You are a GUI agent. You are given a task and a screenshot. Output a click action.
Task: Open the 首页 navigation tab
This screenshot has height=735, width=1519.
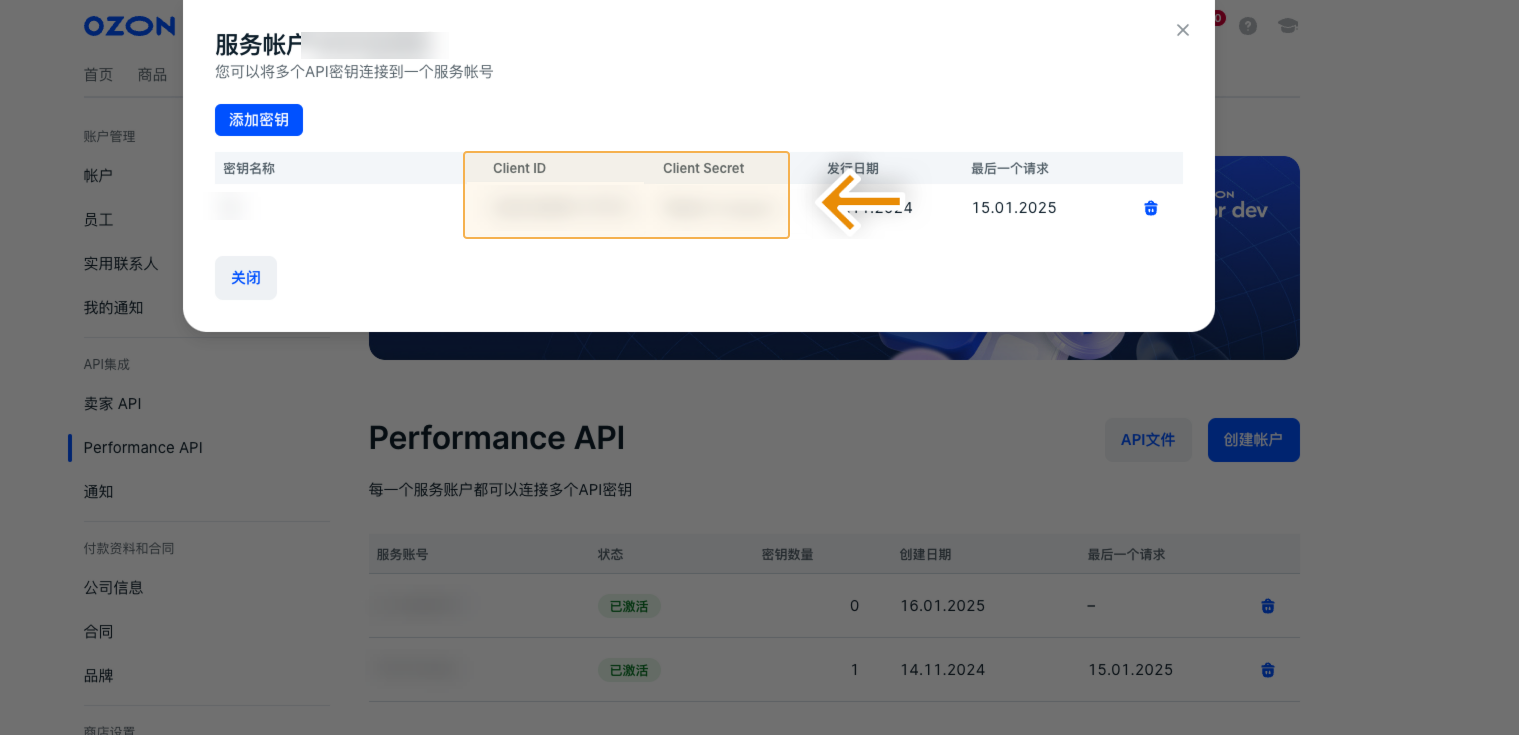(98, 75)
